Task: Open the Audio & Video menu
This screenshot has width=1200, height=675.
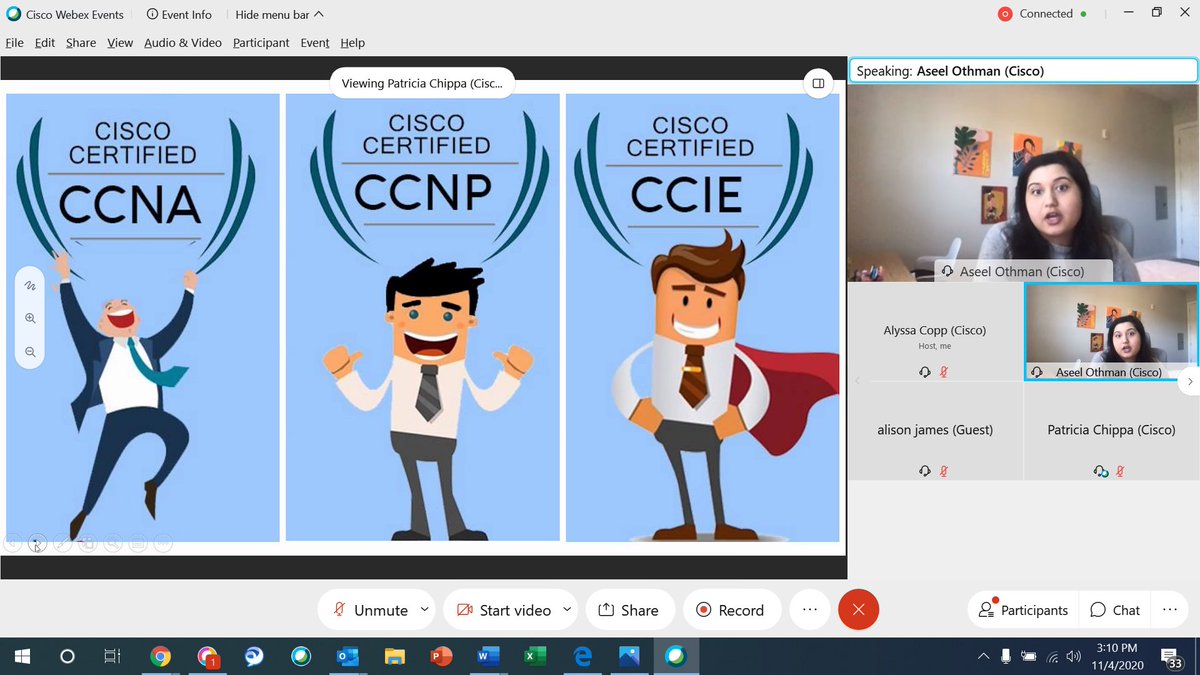Action: (183, 43)
